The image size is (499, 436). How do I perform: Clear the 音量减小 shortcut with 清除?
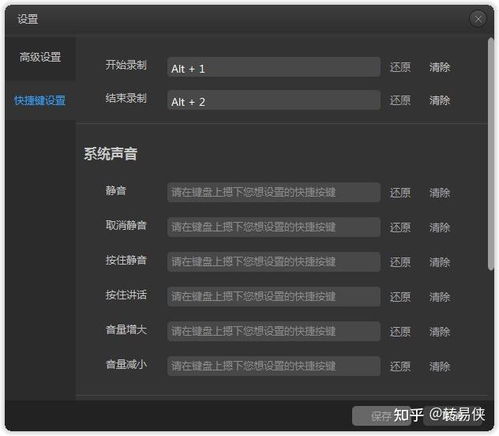click(x=439, y=367)
